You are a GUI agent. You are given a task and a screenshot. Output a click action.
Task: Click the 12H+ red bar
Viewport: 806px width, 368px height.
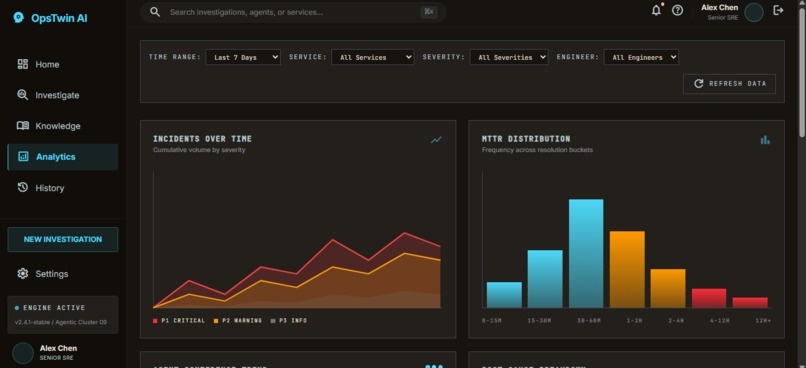[750, 303]
